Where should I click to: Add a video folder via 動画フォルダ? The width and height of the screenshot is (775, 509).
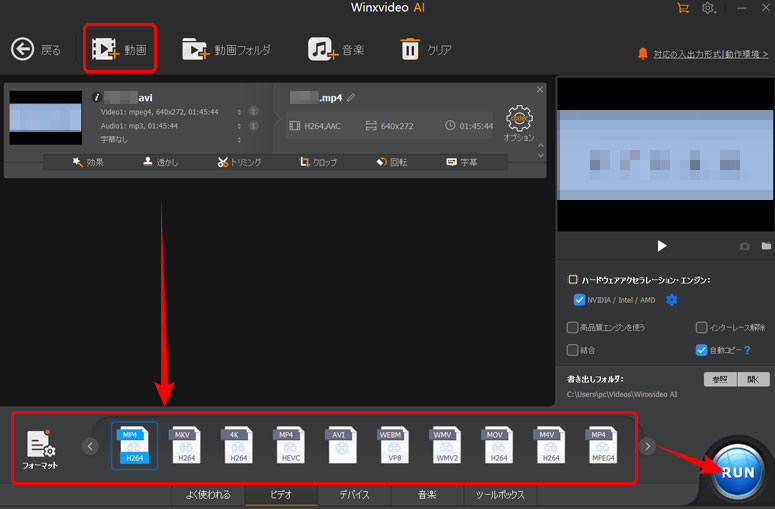226,49
